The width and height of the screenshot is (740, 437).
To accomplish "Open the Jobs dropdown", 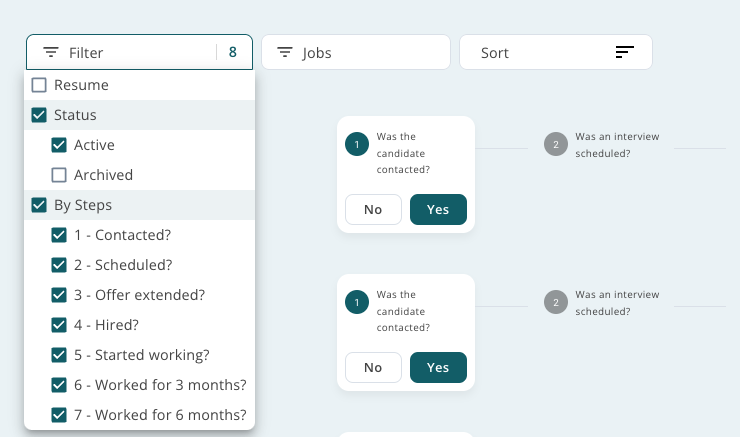I will (x=356, y=52).
